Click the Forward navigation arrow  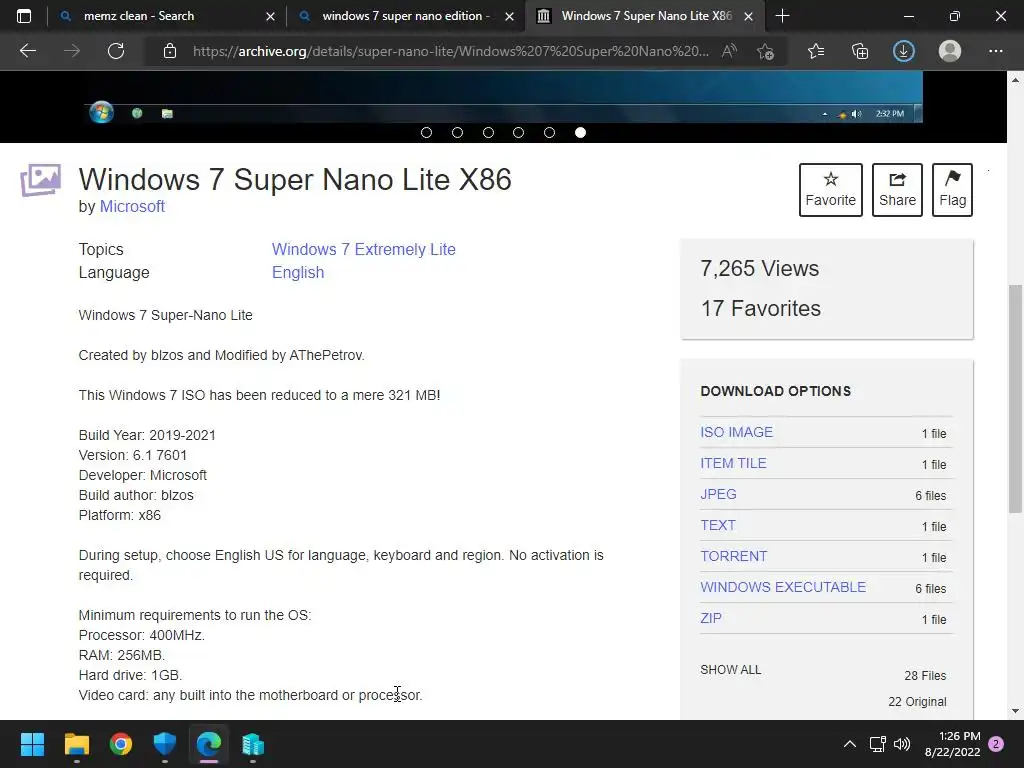tap(72, 51)
